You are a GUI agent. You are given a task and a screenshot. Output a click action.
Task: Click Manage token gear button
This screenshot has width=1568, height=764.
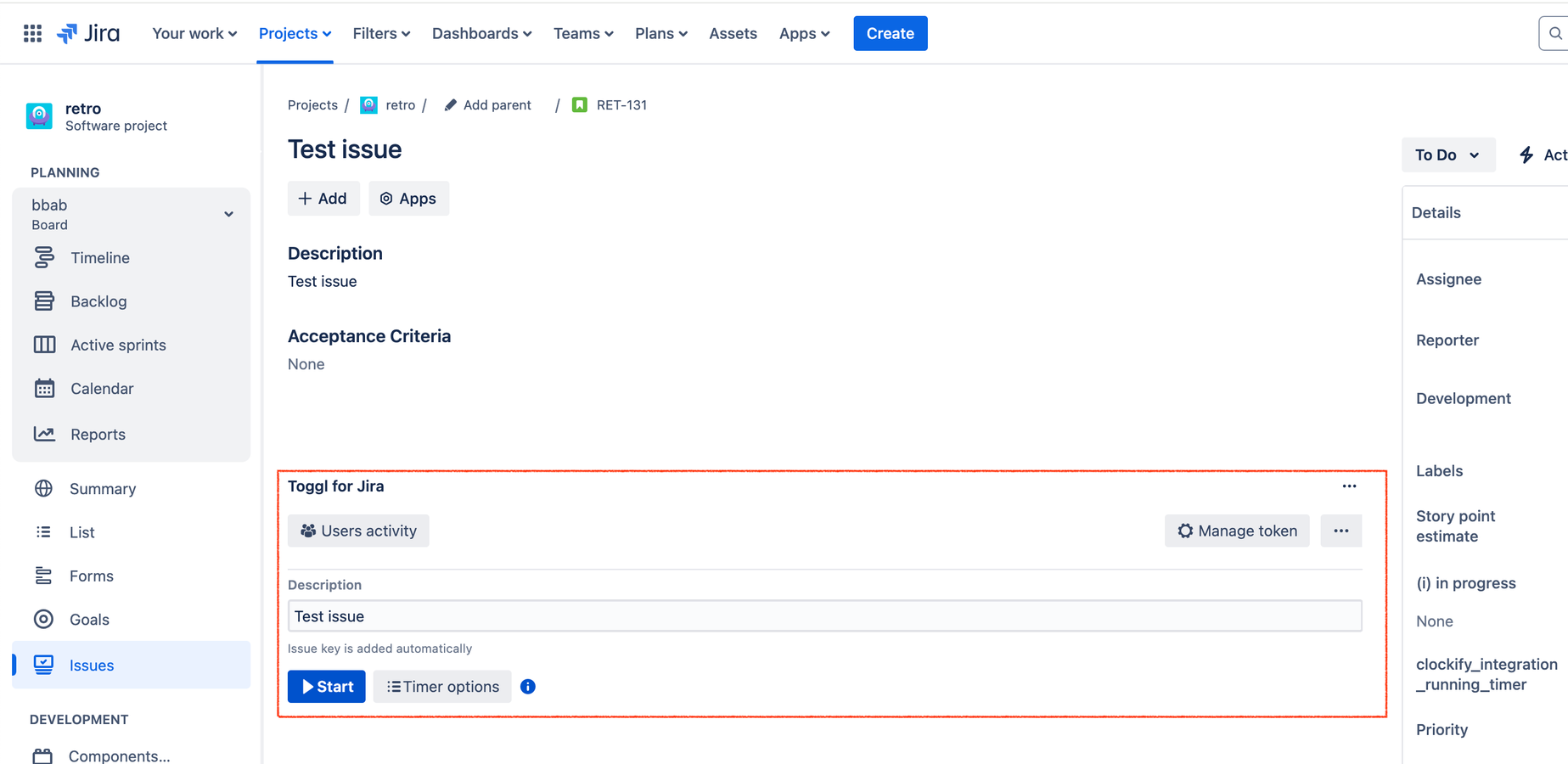pos(1237,531)
